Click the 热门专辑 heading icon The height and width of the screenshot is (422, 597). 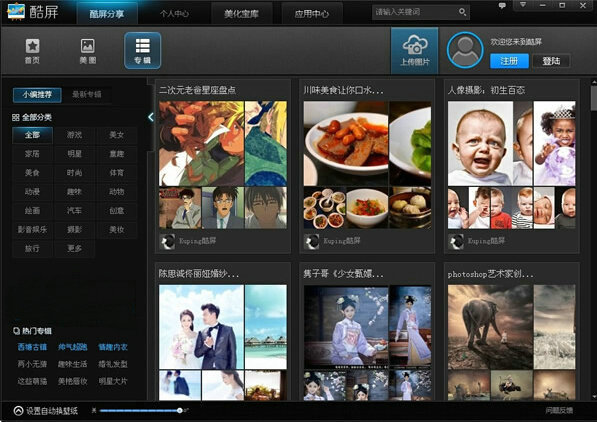16,331
